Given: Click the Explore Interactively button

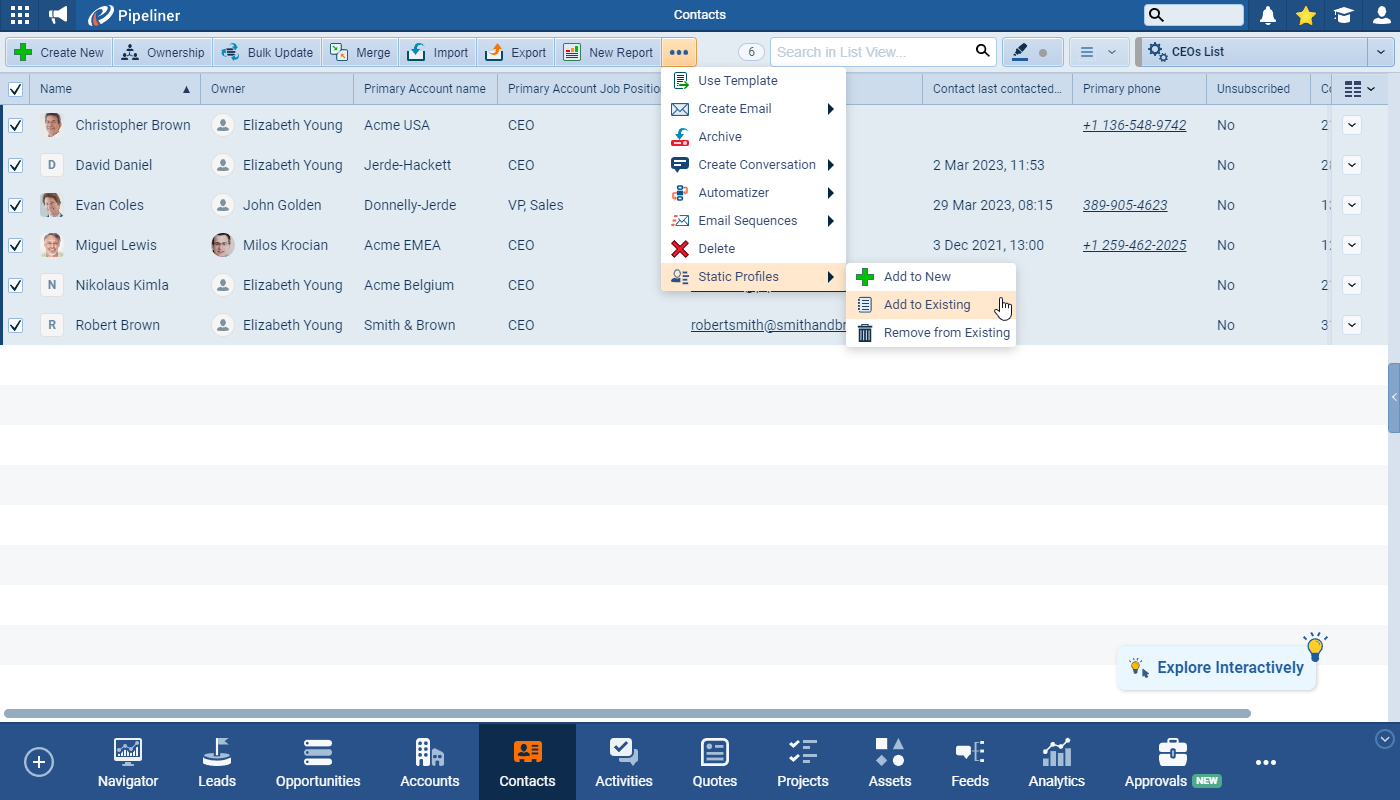Looking at the screenshot, I should [x=1217, y=668].
